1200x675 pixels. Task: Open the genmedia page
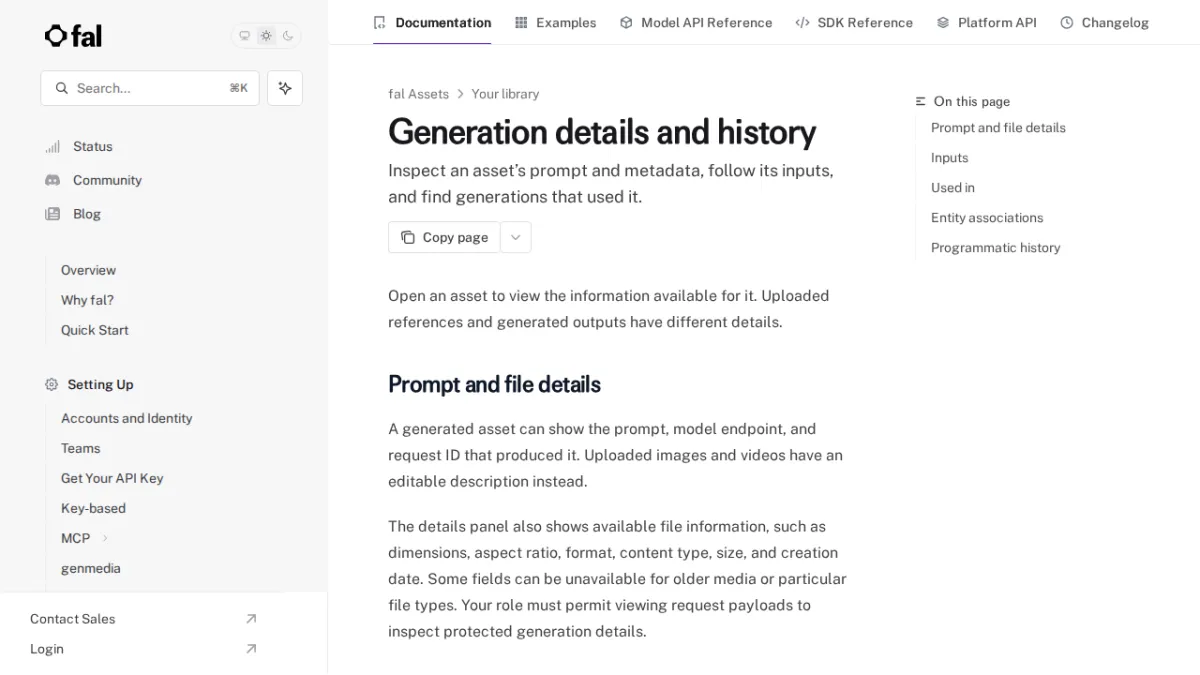coord(91,568)
